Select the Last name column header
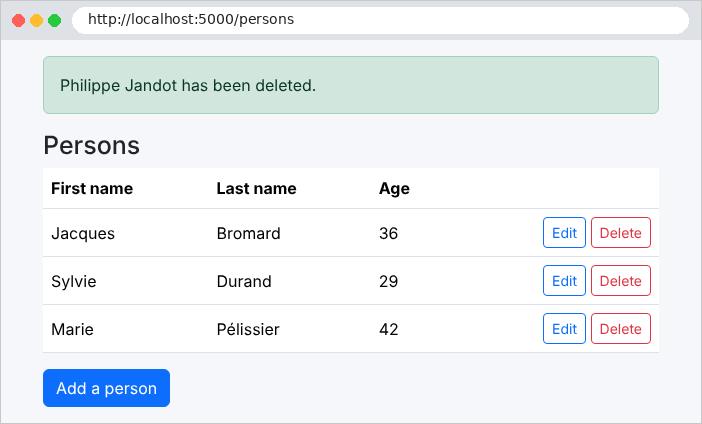The width and height of the screenshot is (702, 424). click(x=257, y=188)
